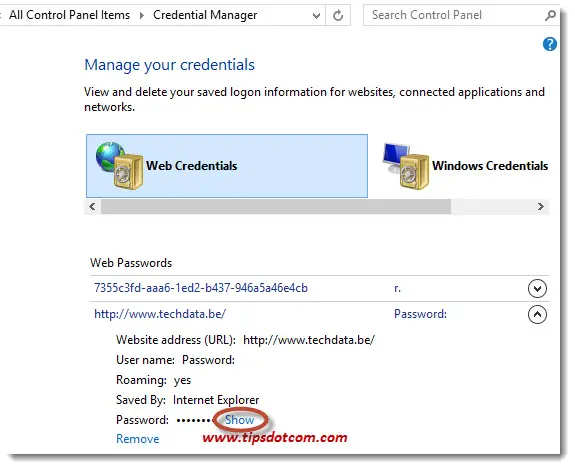Refresh the Credential Manager address bar

click(x=338, y=15)
